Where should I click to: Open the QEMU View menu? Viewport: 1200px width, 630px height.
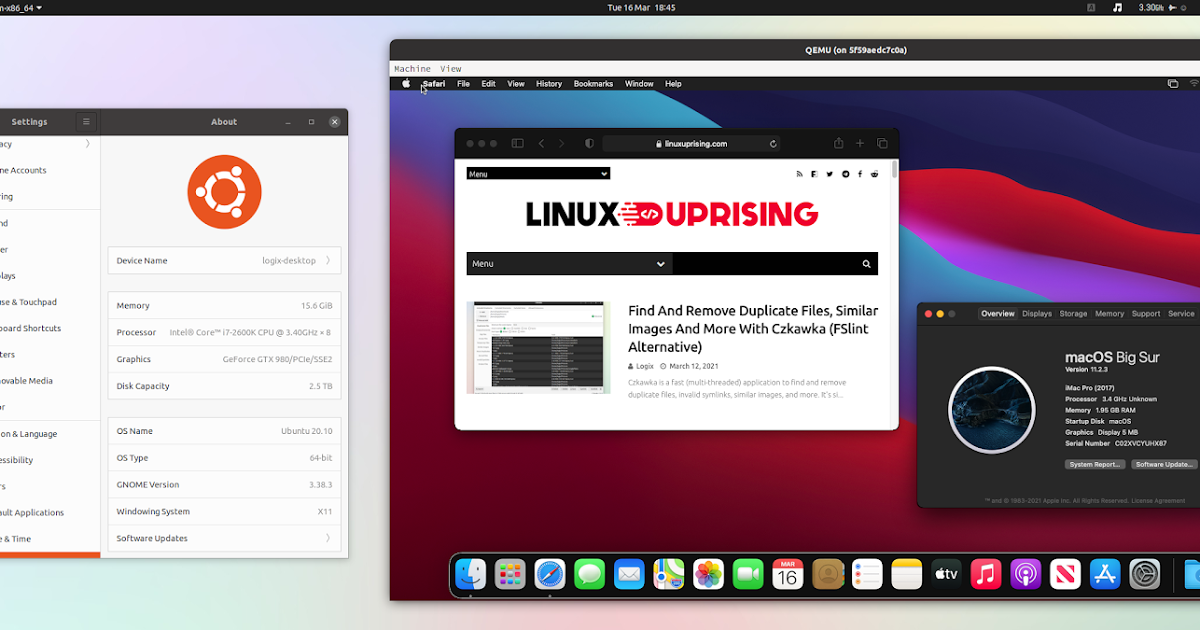coord(451,69)
